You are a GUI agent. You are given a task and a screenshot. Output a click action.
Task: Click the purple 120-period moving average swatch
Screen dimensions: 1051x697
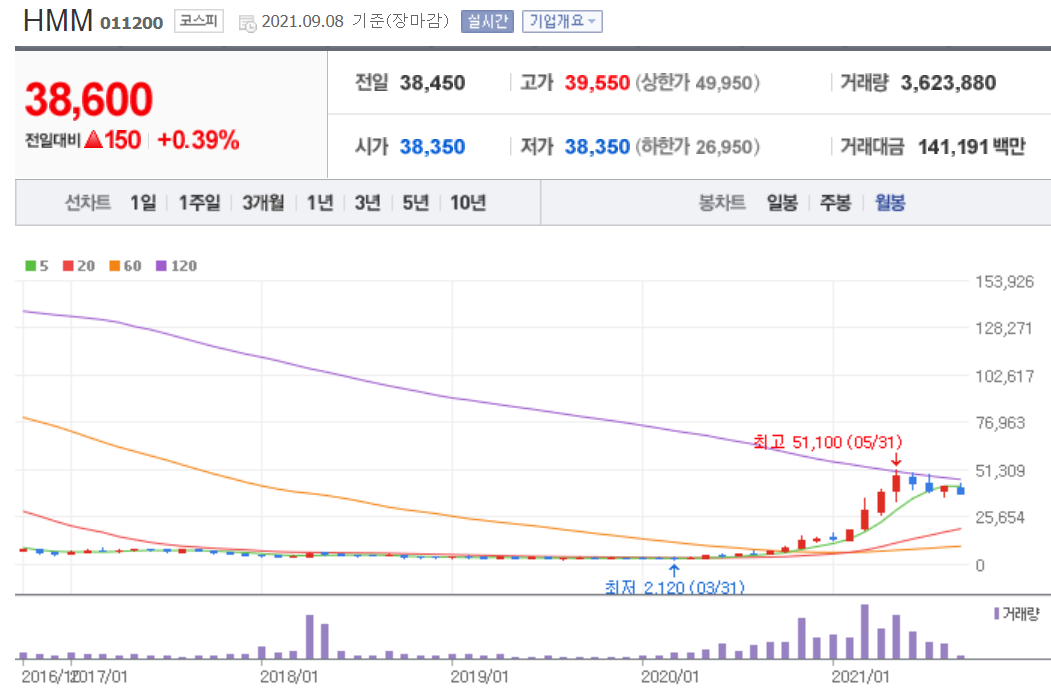point(161,266)
